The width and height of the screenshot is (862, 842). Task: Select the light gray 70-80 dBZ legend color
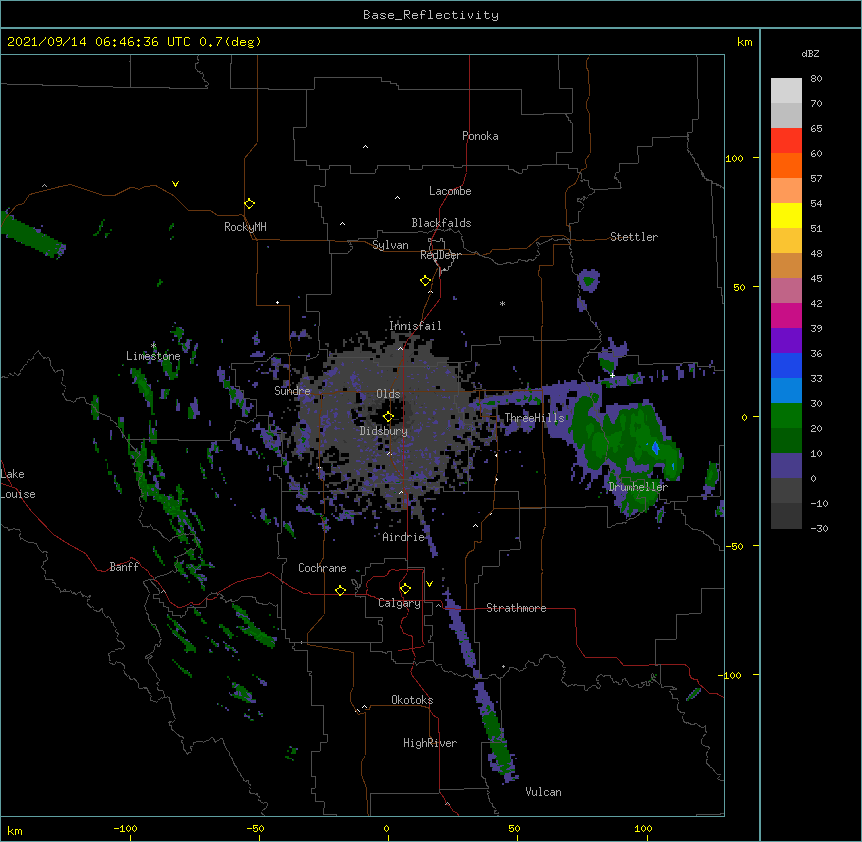click(786, 91)
